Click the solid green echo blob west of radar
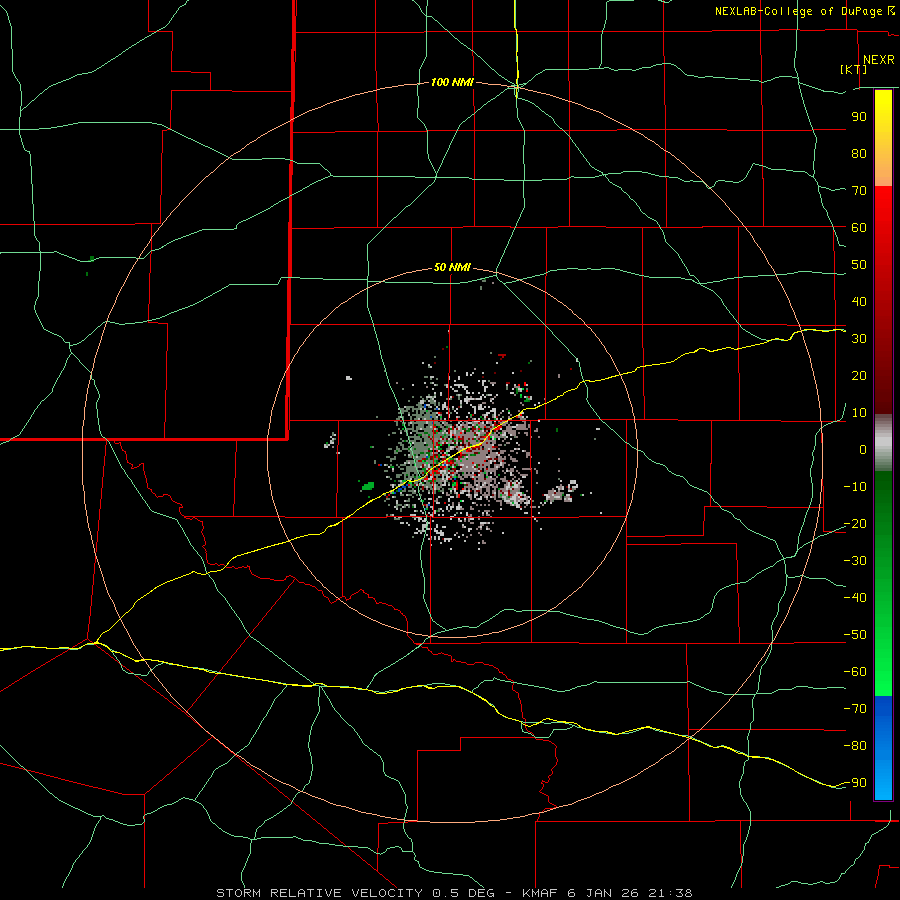The image size is (900, 900). pos(368,486)
